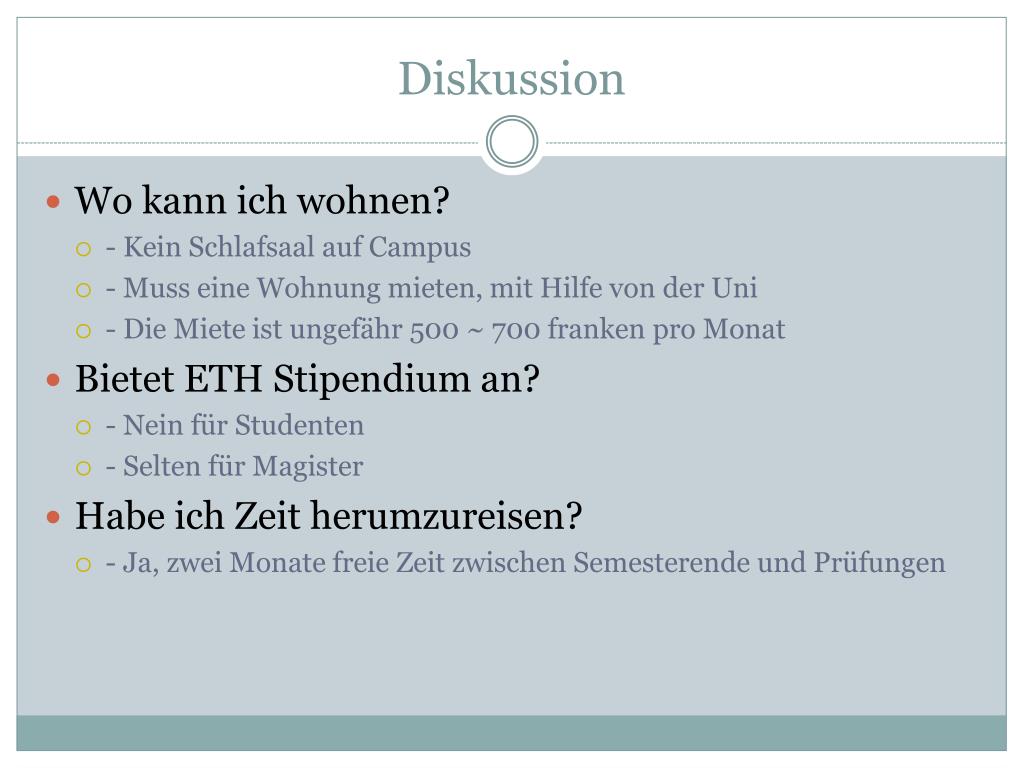Screen dimensions: 1024x768
Task: Click the yellow ring bullet before 'Kein Schlafsaal'
Action: click(83, 249)
